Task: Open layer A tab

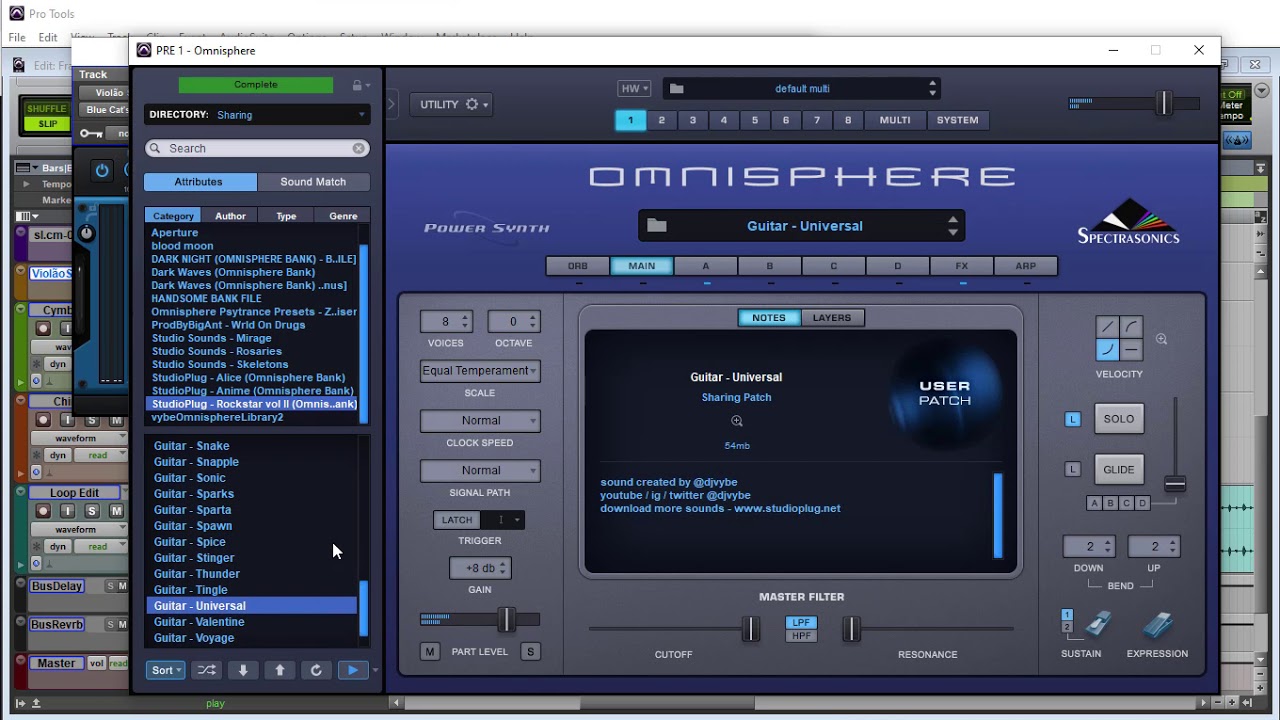Action: 706,266
